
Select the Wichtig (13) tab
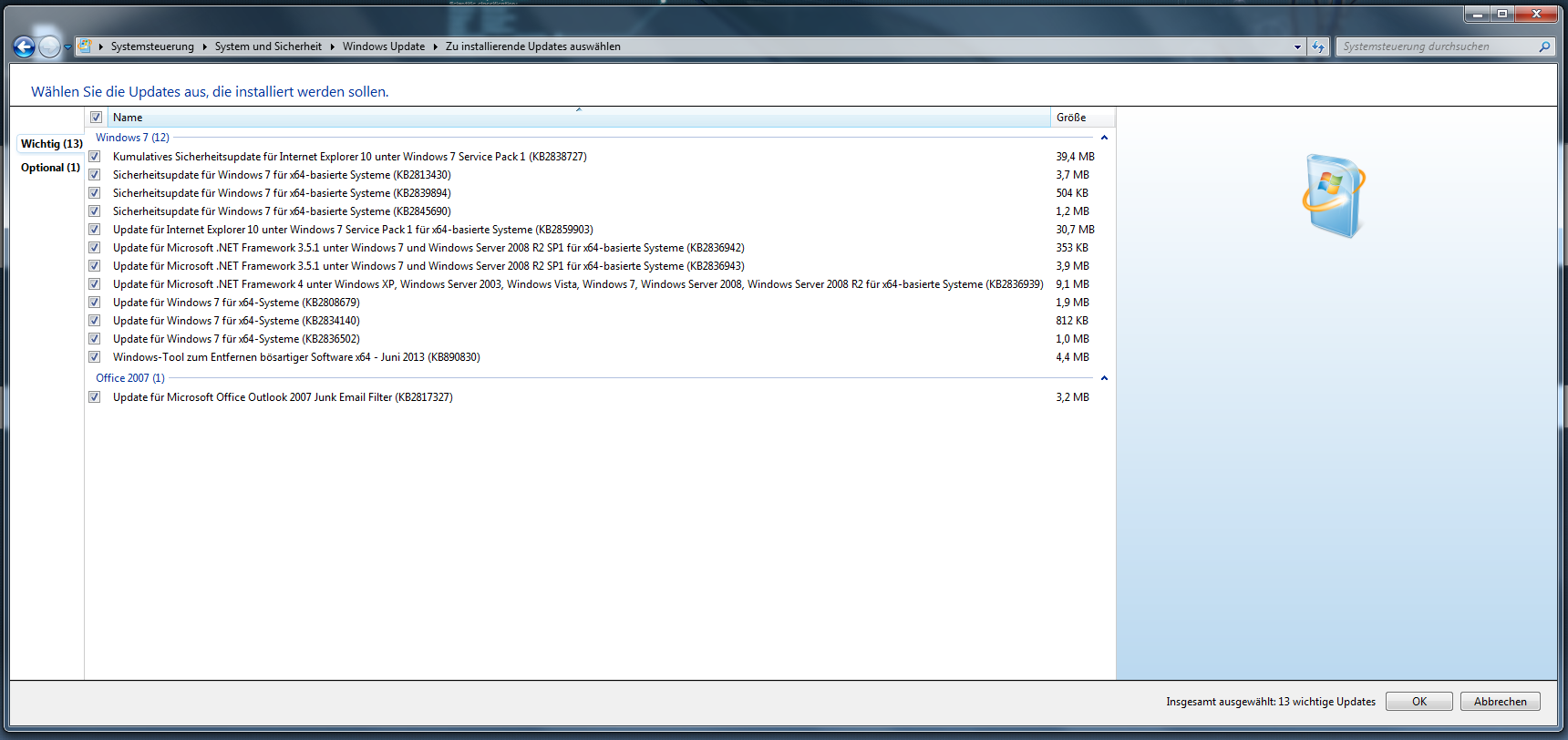click(51, 144)
